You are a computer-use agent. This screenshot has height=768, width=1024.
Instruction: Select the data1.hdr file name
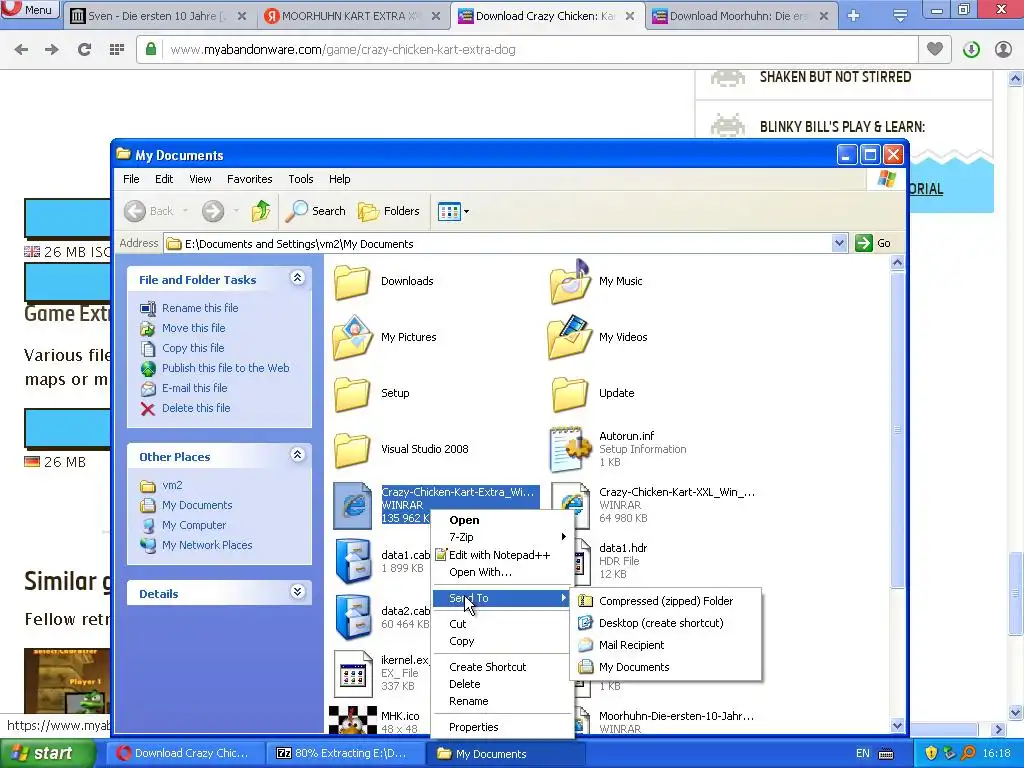(x=623, y=548)
